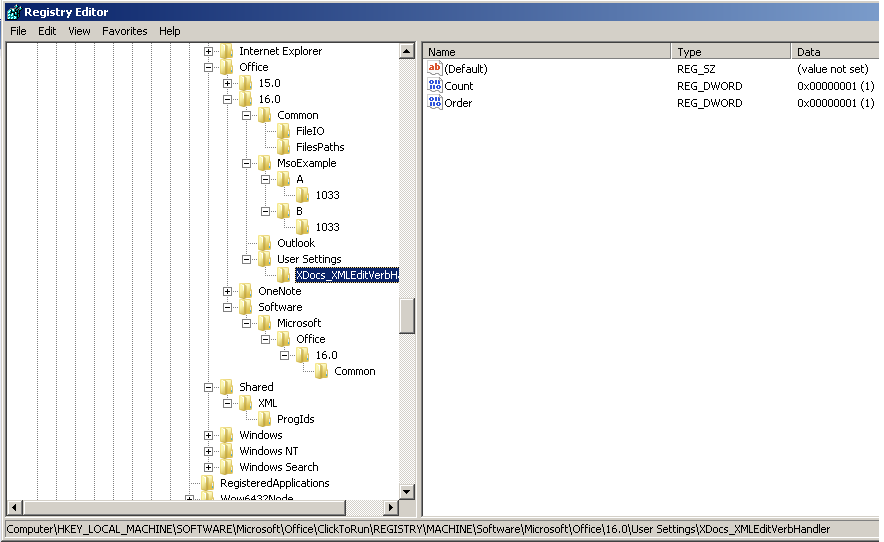
Task: Select the 1033 key under B
Action: click(x=327, y=227)
